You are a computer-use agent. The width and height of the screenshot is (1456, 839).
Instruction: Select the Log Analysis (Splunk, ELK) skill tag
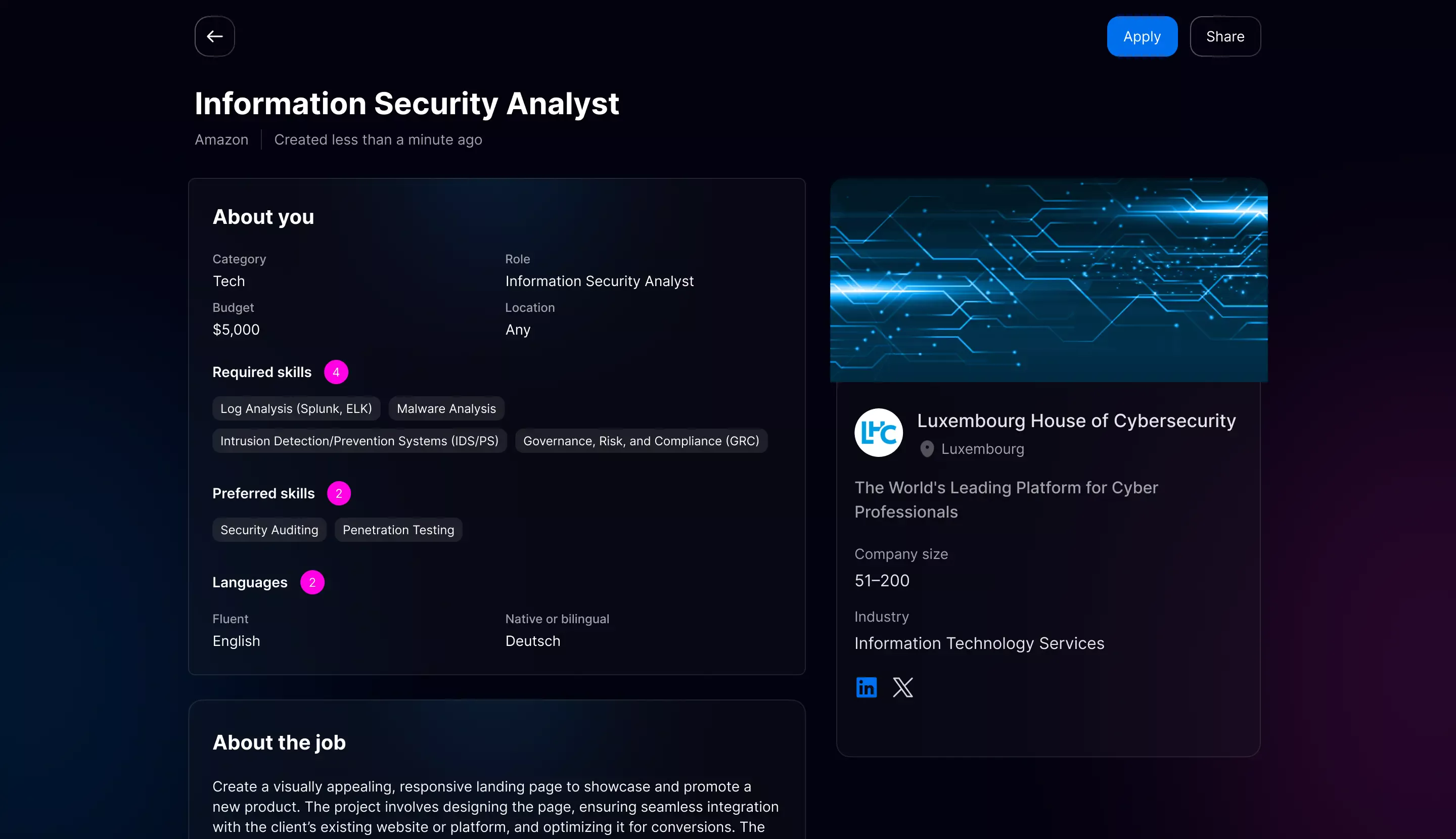coord(296,408)
